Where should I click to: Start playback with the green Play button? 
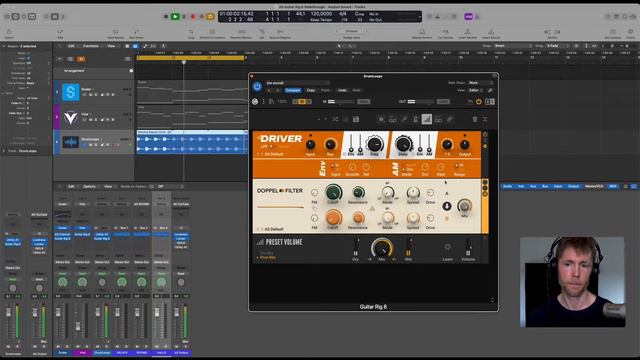(175, 17)
